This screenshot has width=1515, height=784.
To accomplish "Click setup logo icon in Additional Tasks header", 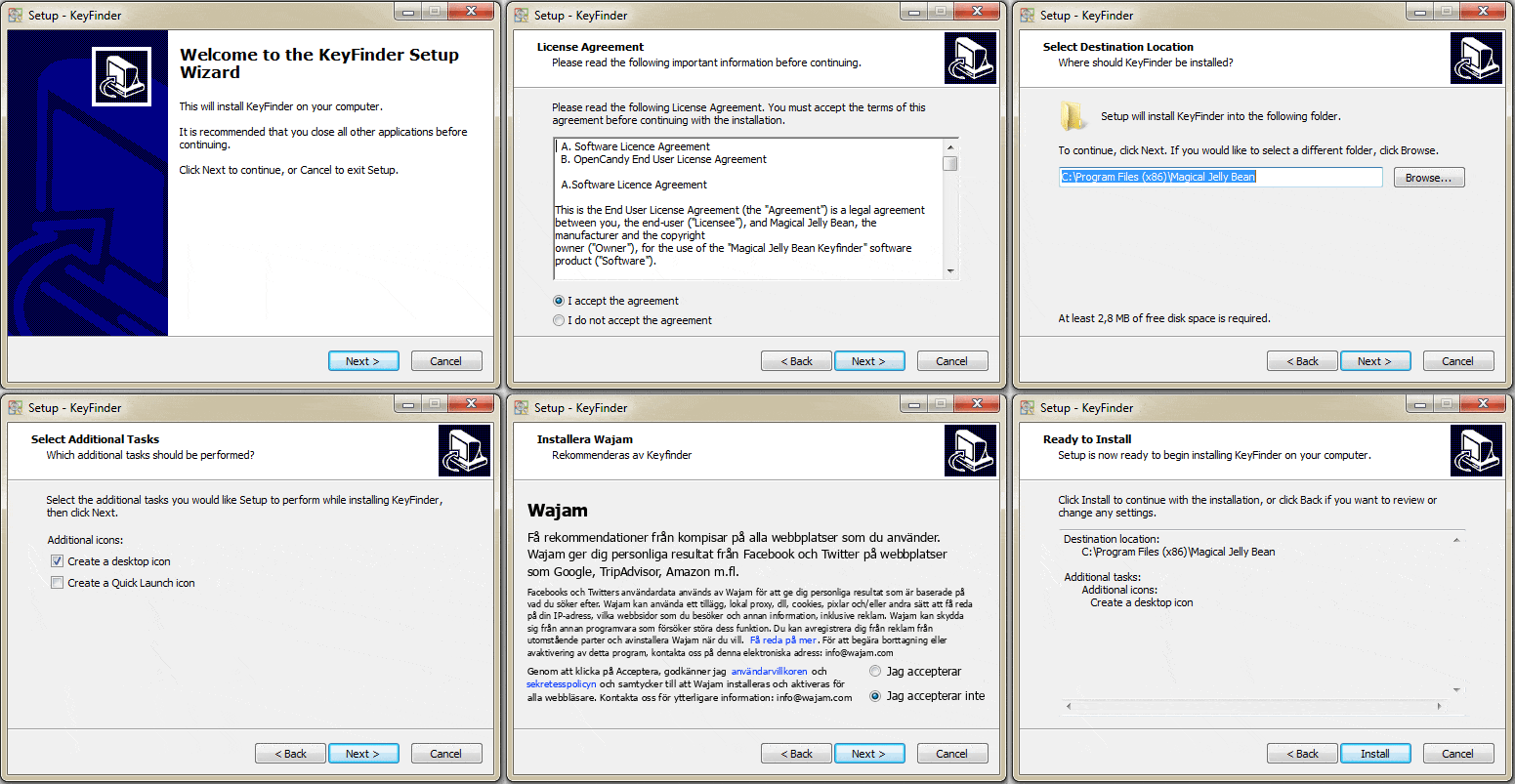I will (464, 450).
